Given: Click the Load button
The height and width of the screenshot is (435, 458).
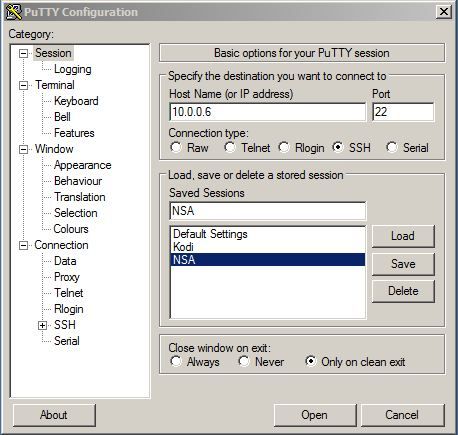Looking at the screenshot, I should click(403, 236).
